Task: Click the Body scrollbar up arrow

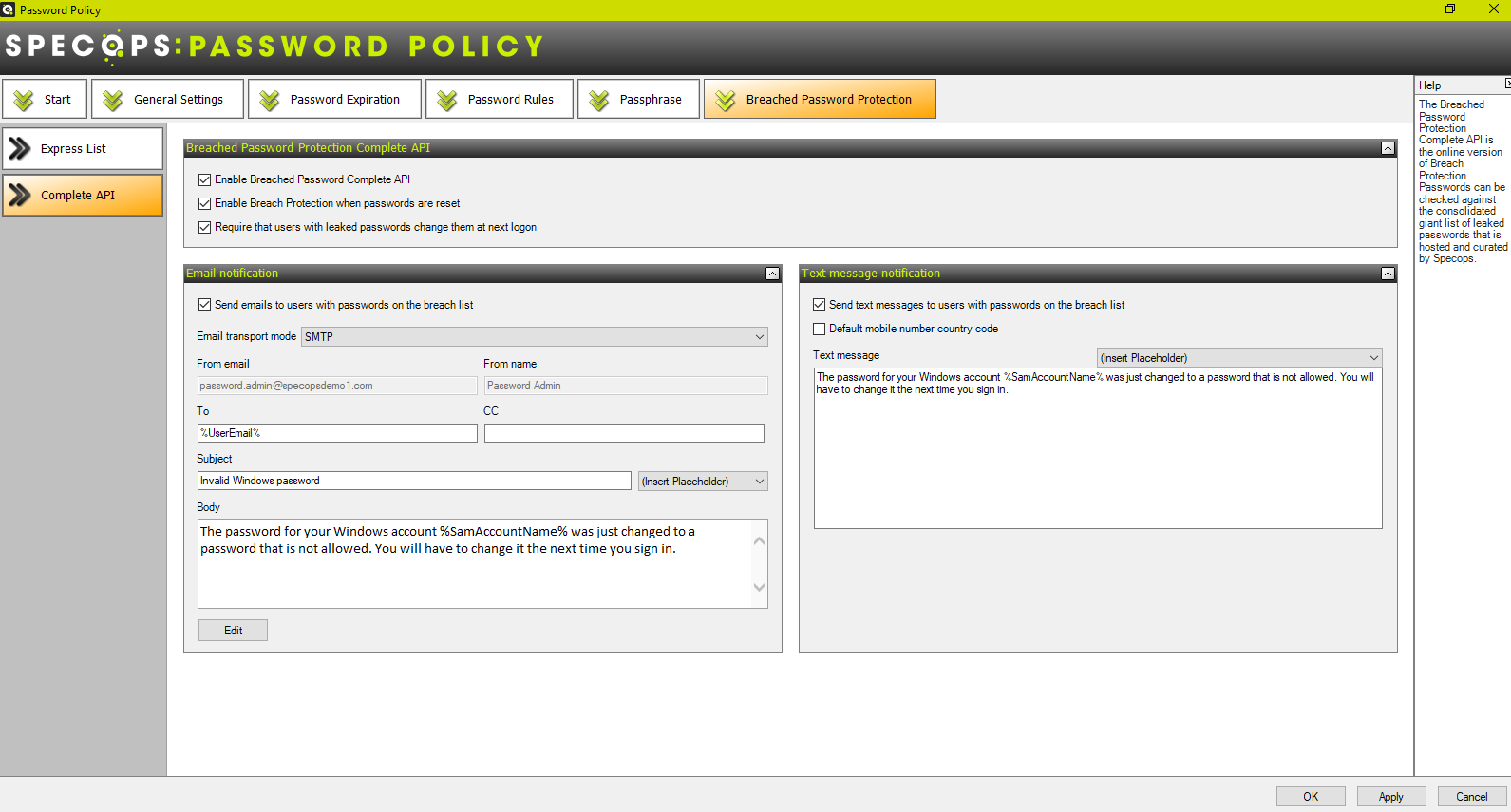Action: pyautogui.click(x=759, y=541)
